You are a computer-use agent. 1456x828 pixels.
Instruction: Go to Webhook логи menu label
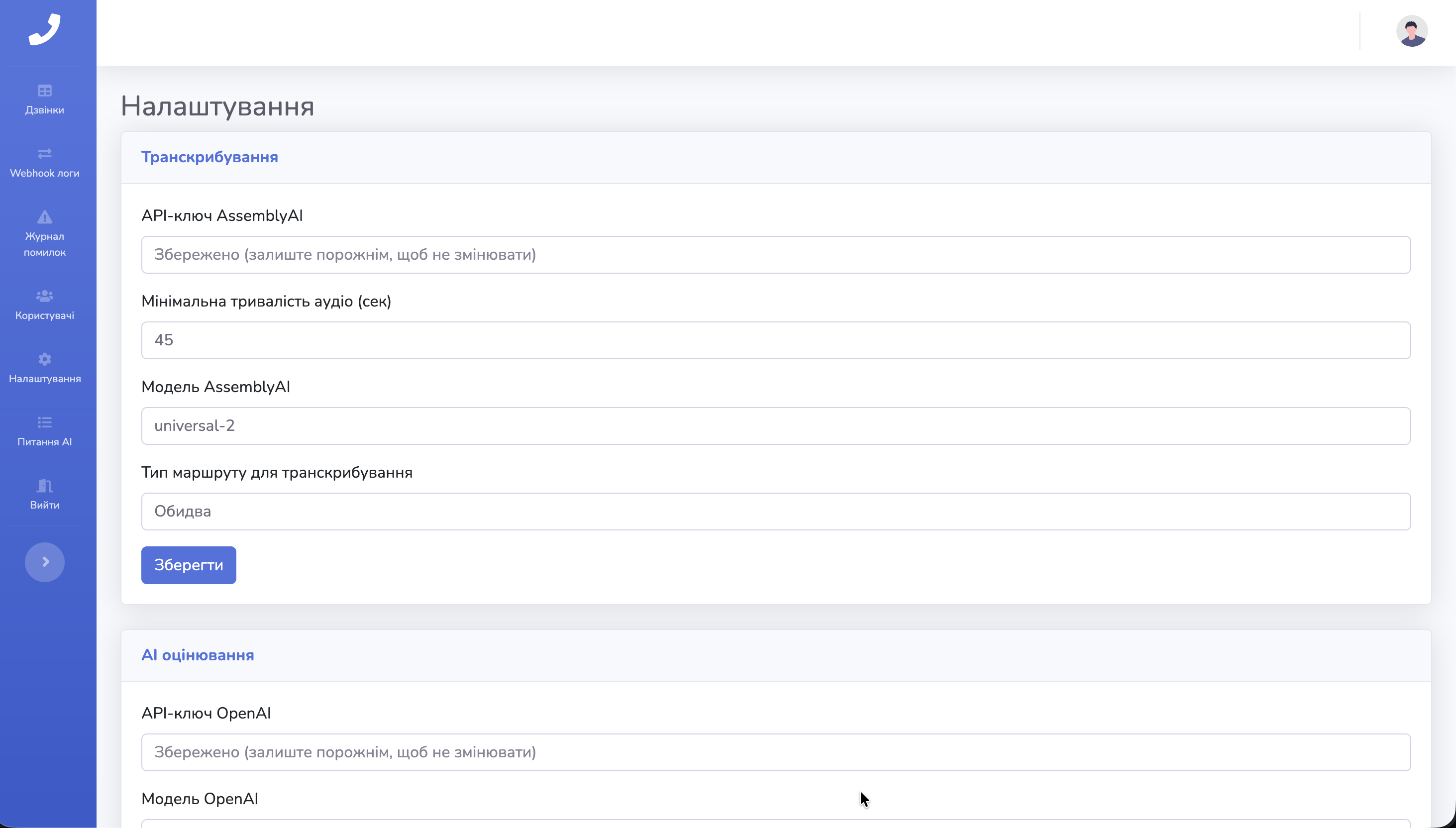pyautogui.click(x=44, y=173)
